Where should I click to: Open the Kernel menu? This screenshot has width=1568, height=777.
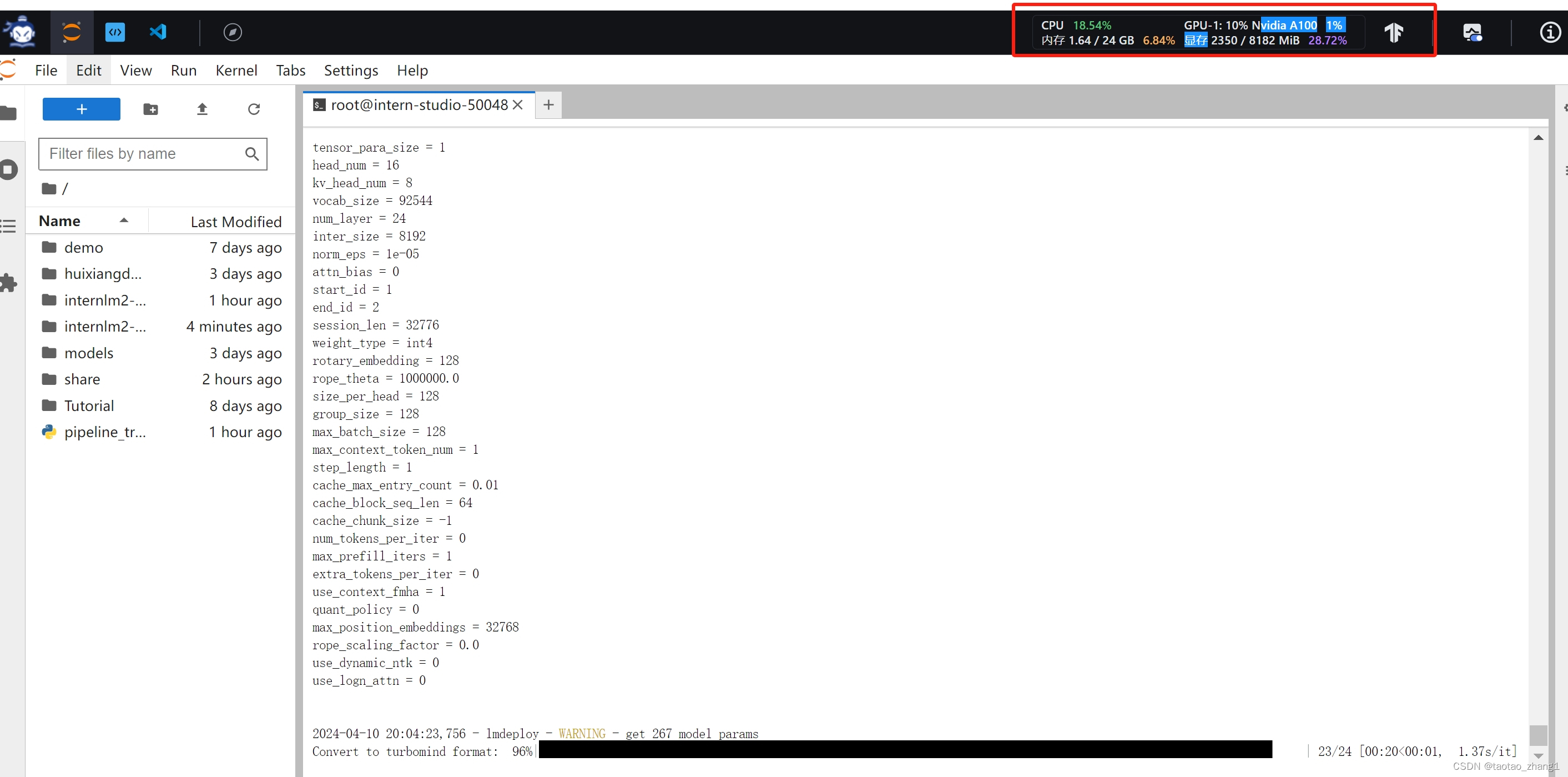(x=236, y=70)
